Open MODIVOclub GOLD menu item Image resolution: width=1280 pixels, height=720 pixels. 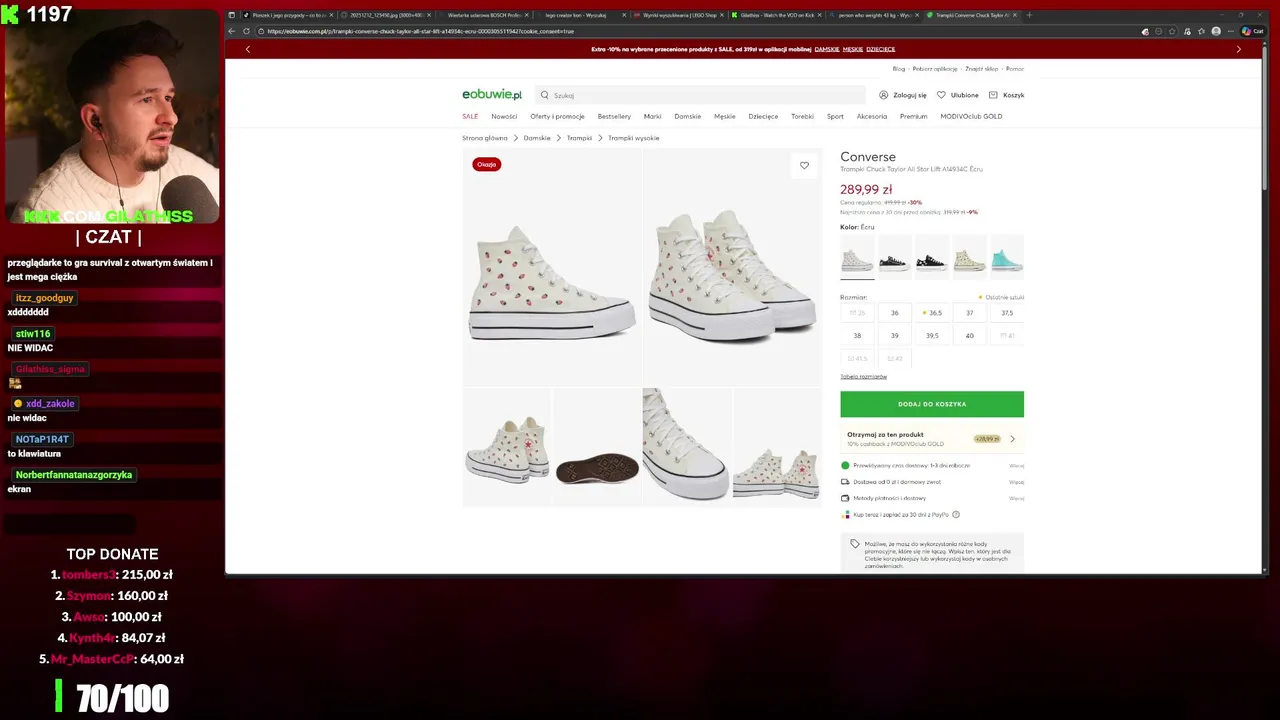(x=971, y=116)
